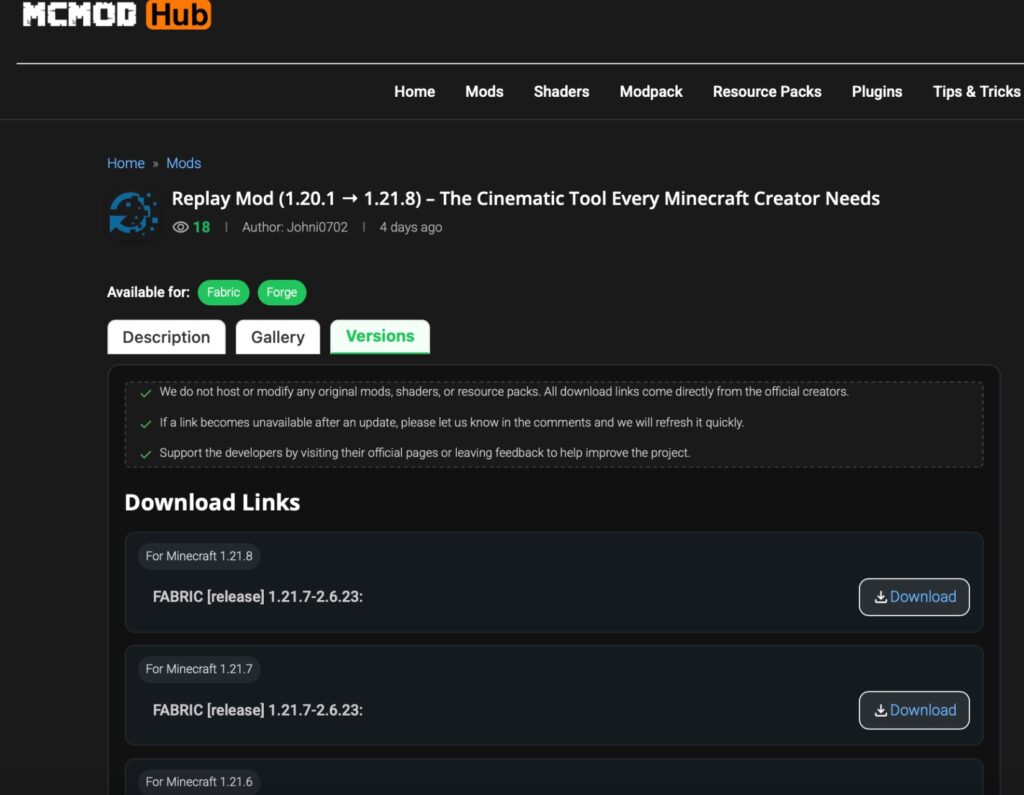The height and width of the screenshot is (795, 1024).
Task: Click the 4 days ago timestamp
Action: pos(411,227)
